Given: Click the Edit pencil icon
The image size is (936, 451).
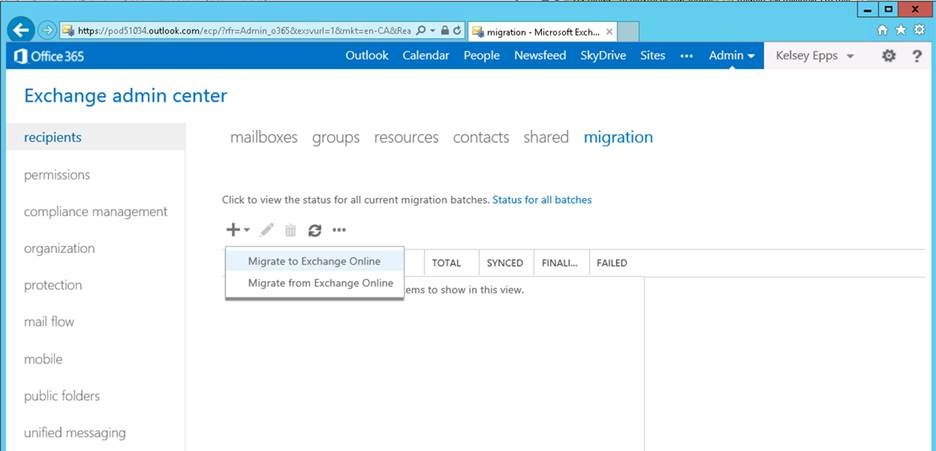Looking at the screenshot, I should click(x=267, y=230).
